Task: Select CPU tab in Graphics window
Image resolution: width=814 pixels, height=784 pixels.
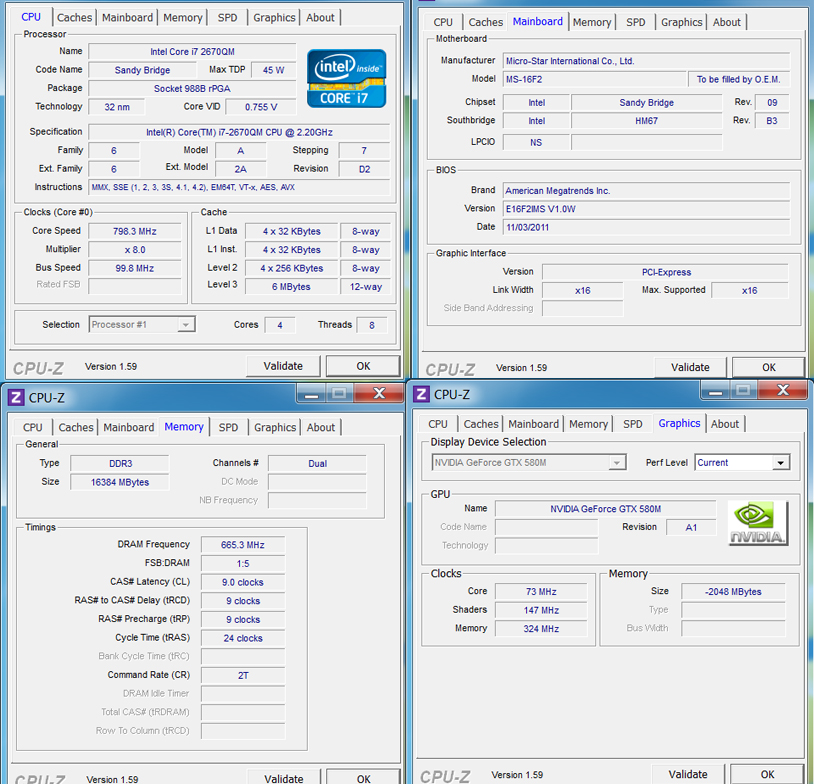Action: [438, 424]
